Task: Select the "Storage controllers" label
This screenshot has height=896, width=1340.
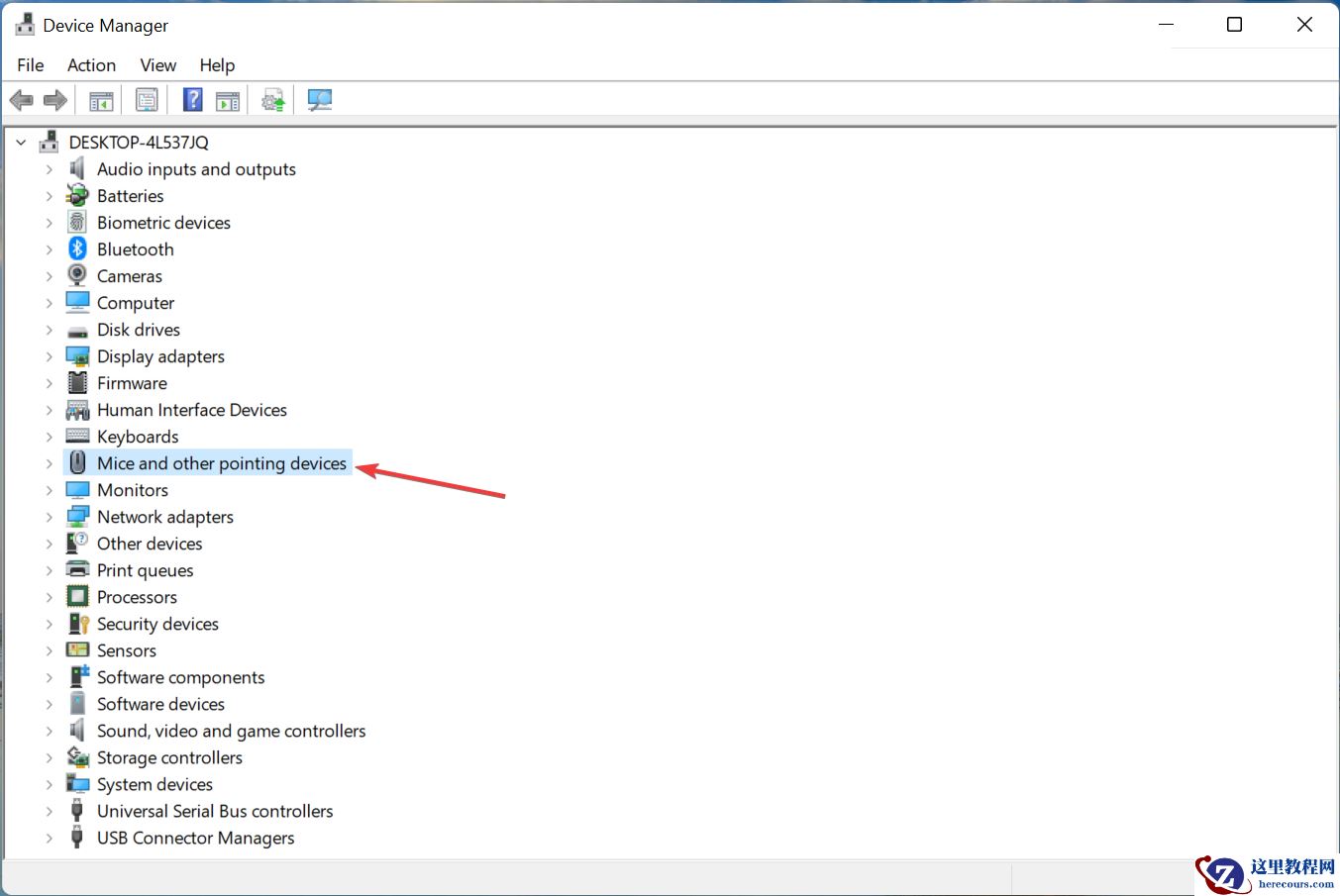Action: 169,757
